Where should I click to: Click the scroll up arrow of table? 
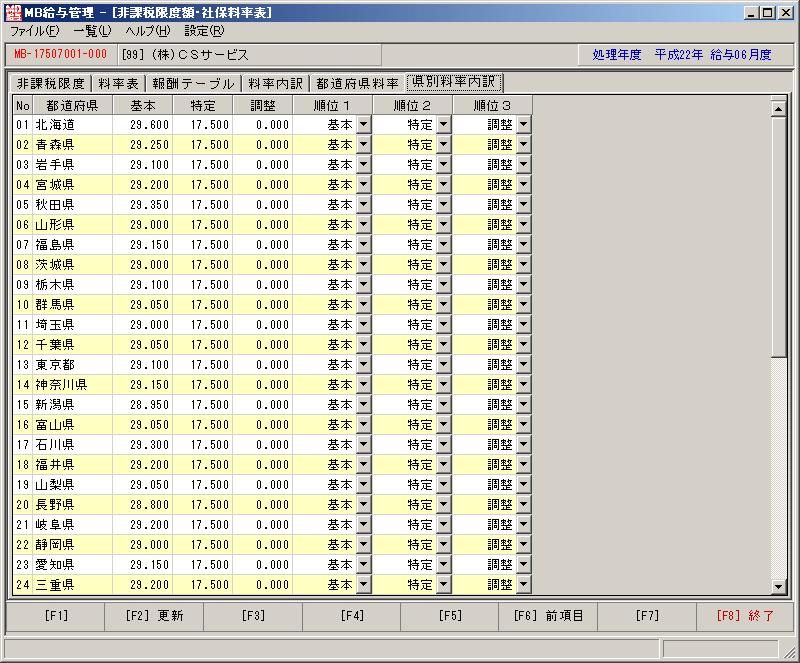pos(779,108)
